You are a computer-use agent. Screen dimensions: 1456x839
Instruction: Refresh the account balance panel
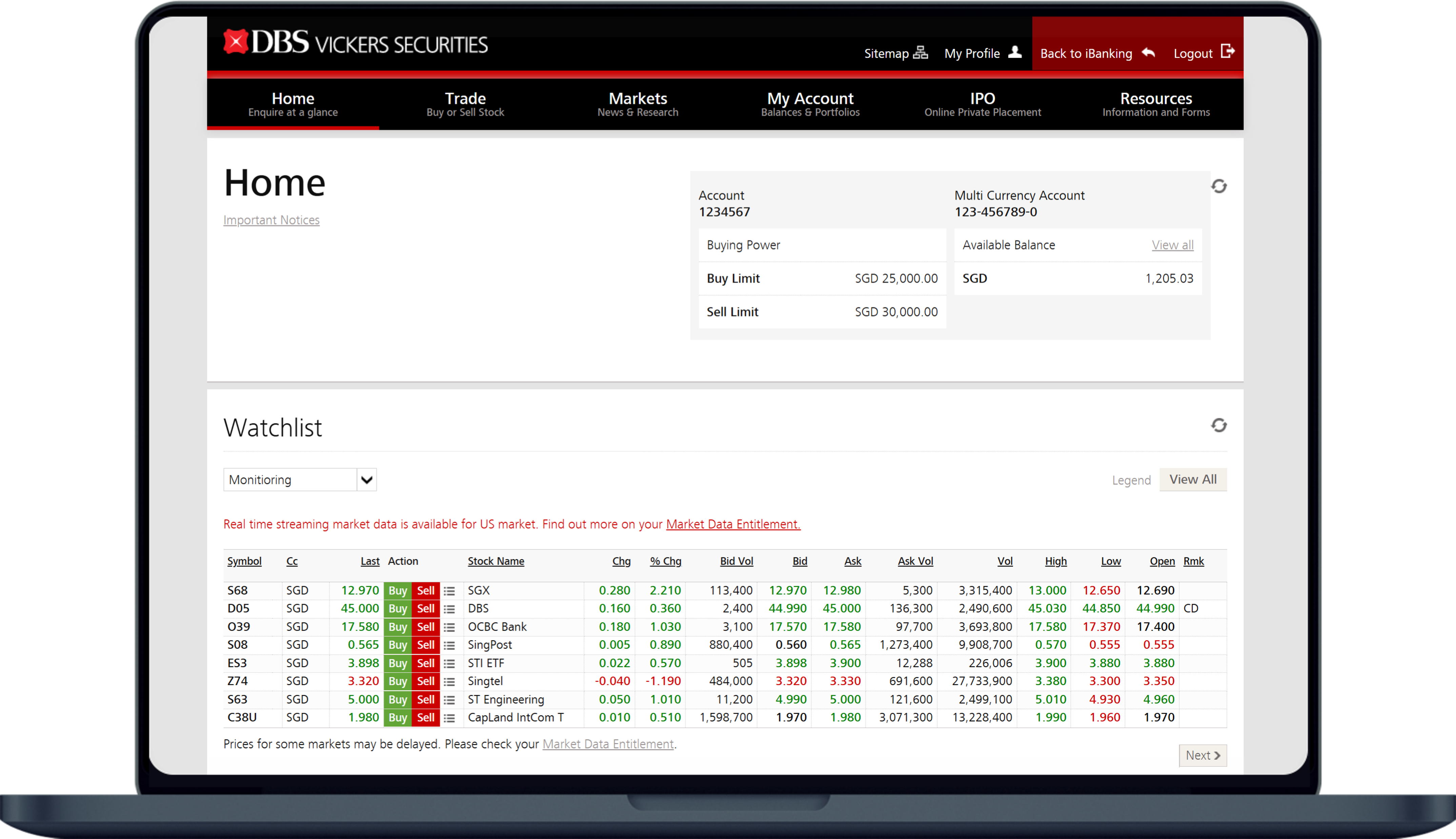[1219, 186]
